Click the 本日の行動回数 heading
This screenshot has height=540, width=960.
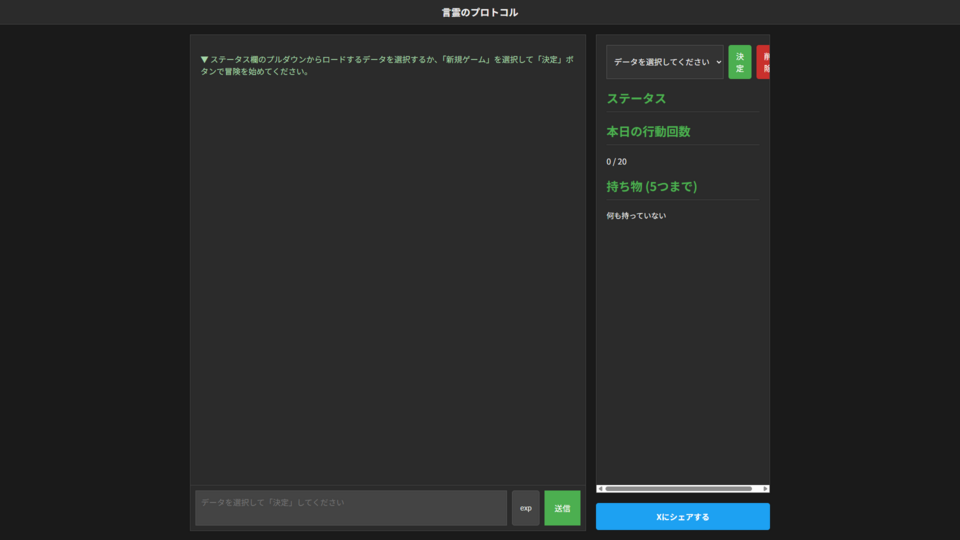(x=648, y=132)
